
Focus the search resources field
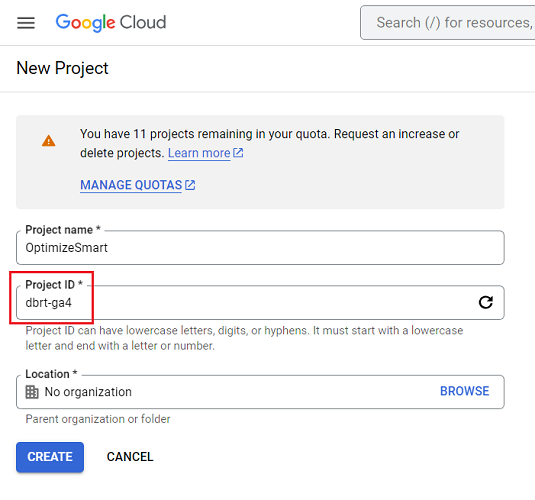[x=448, y=23]
